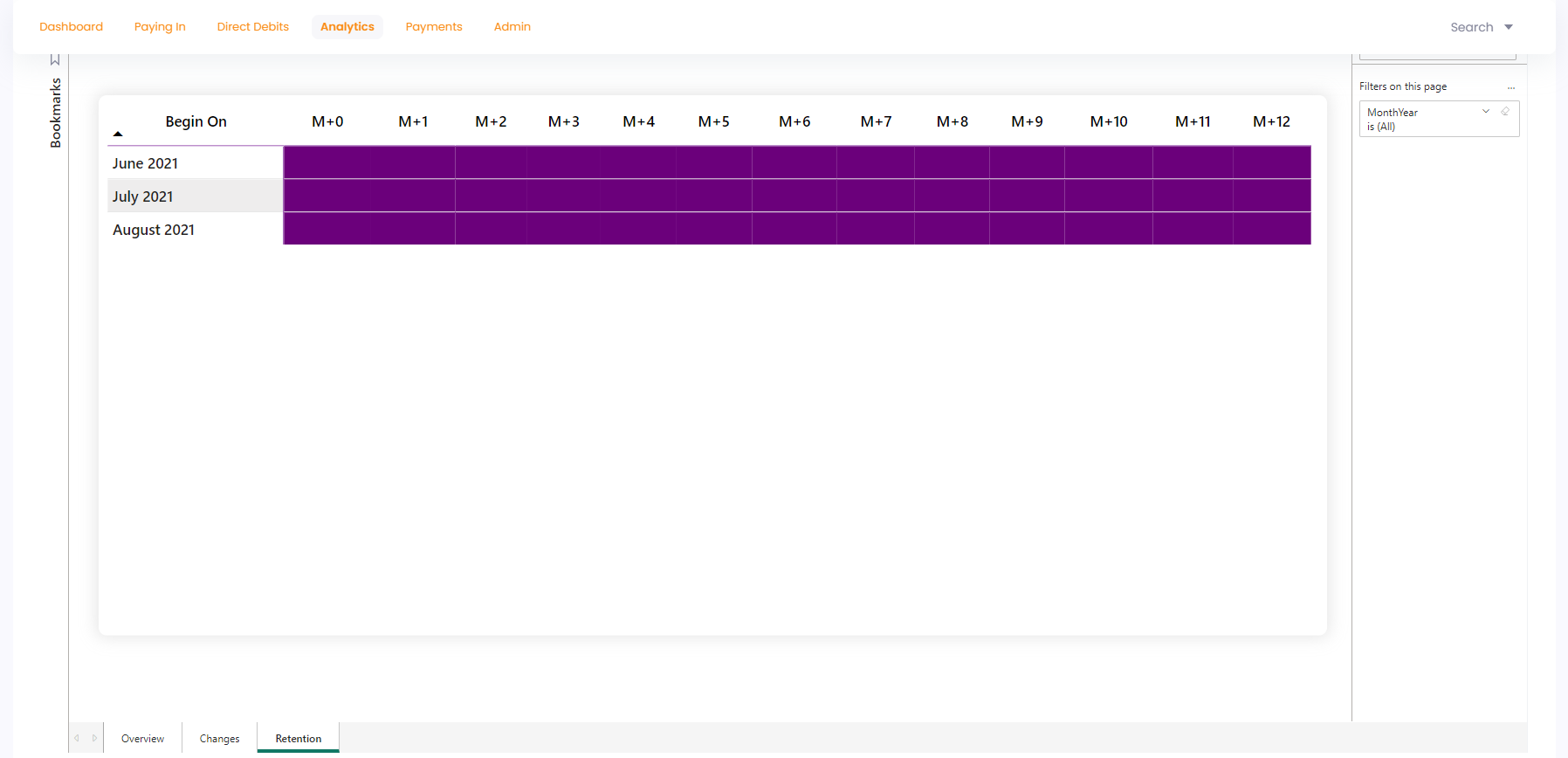Image resolution: width=1568 pixels, height=758 pixels.
Task: Select the June 2021 row header
Action: [196, 163]
